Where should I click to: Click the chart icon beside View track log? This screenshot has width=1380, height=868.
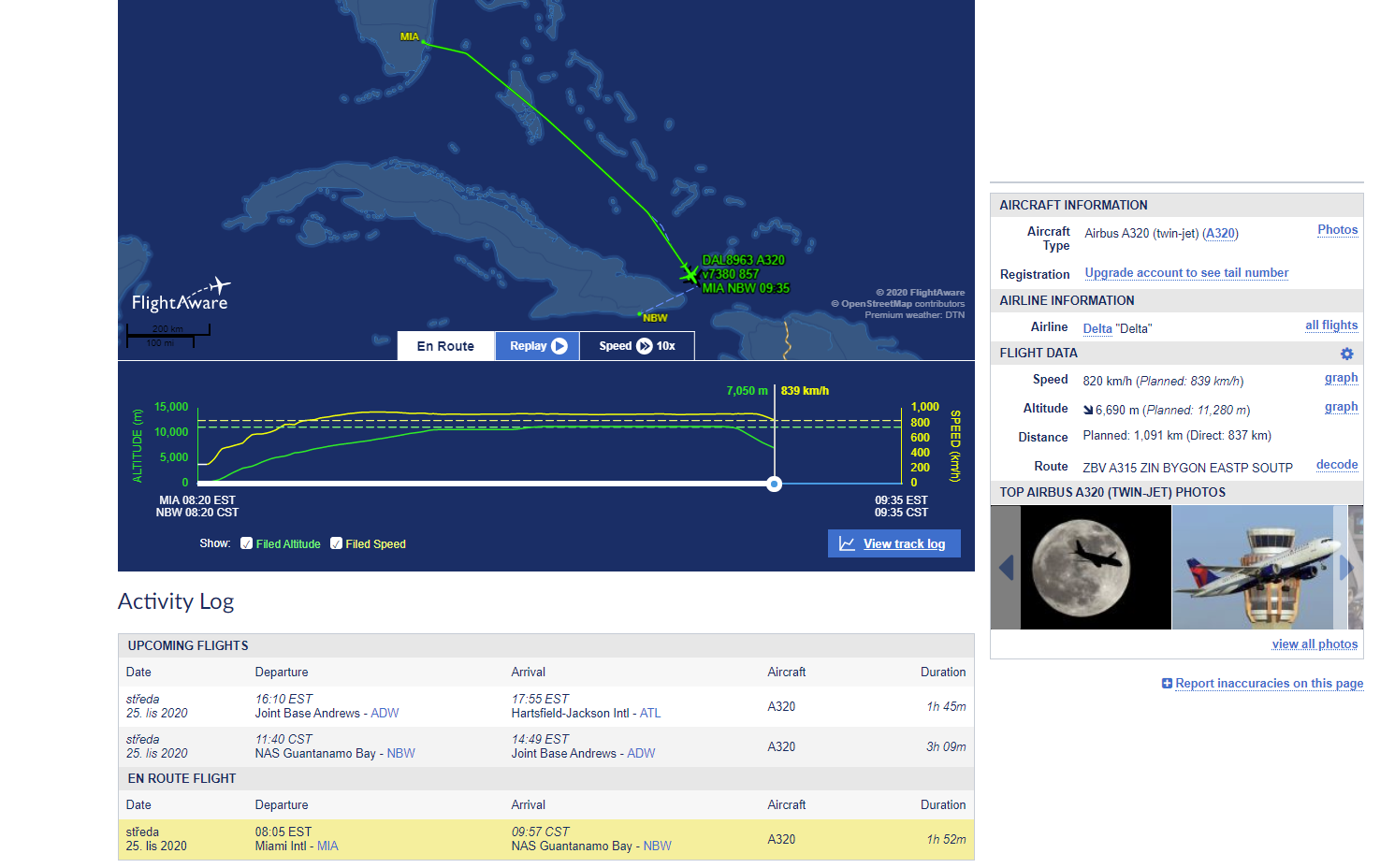[847, 543]
